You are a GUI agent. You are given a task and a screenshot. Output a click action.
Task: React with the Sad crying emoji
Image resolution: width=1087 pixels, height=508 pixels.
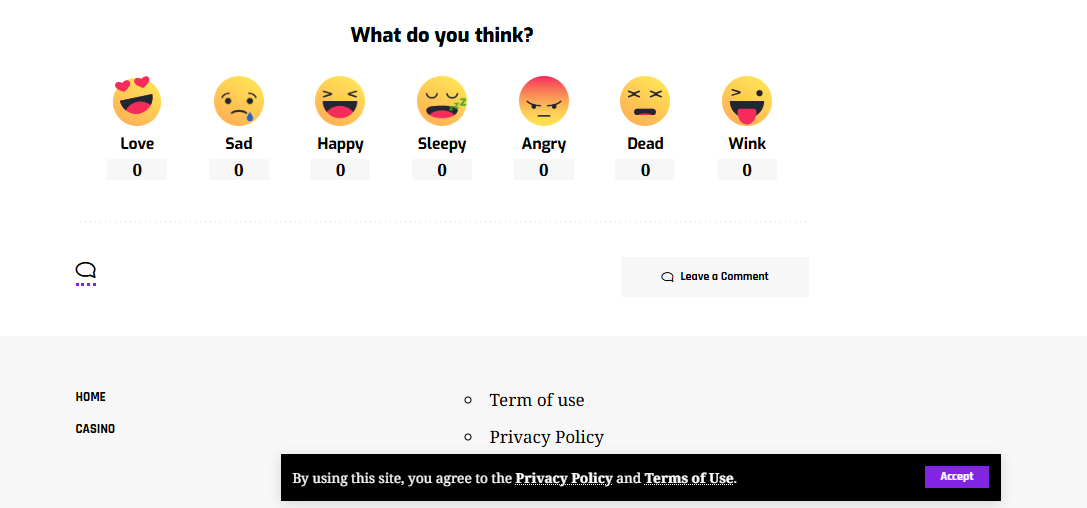coord(239,101)
